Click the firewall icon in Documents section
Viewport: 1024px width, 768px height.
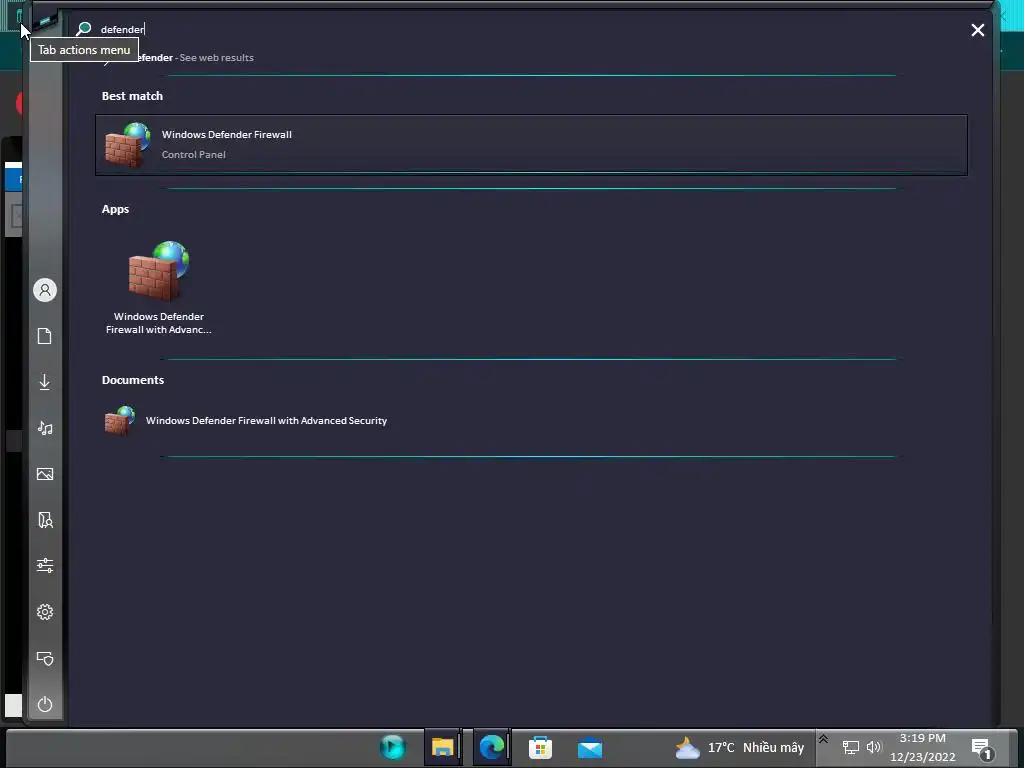point(120,421)
